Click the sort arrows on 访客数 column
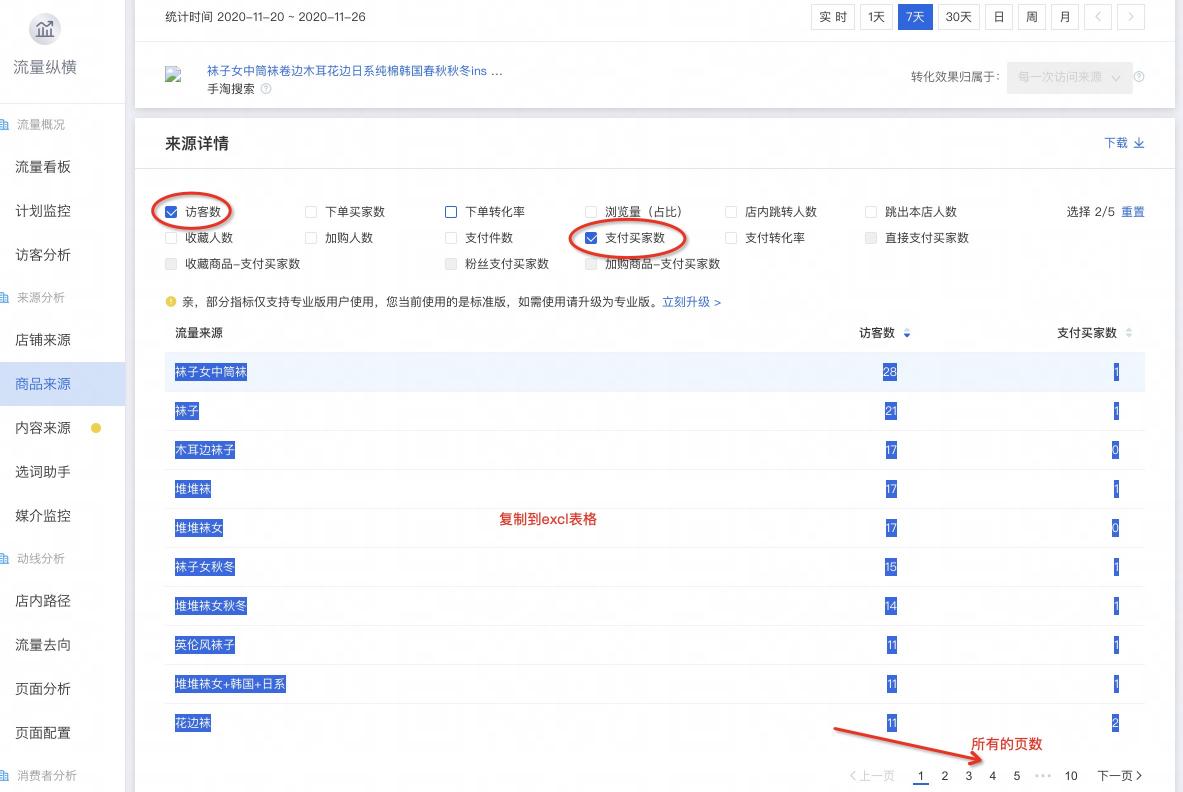Screen dimensions: 1183x792 (x=907, y=333)
